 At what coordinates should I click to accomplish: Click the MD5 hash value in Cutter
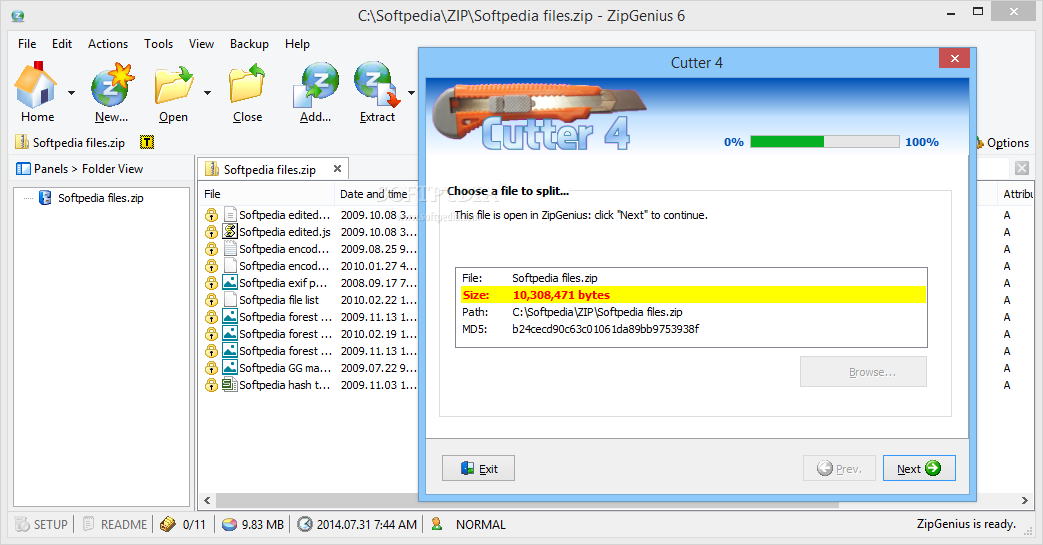point(605,329)
